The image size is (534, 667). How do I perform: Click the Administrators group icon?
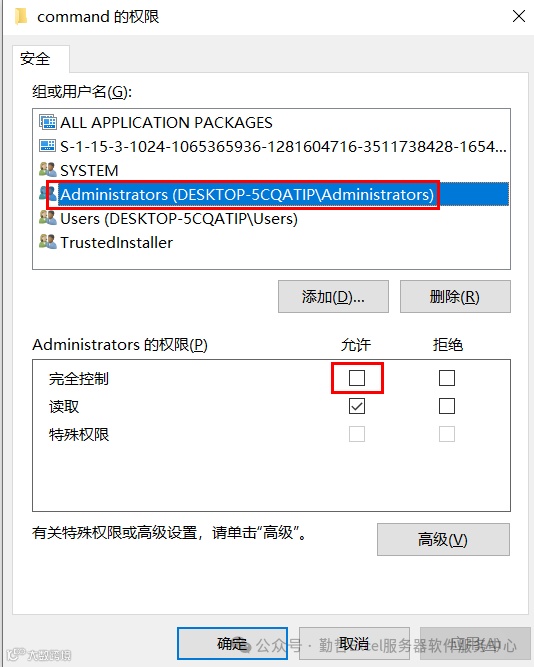click(x=47, y=194)
